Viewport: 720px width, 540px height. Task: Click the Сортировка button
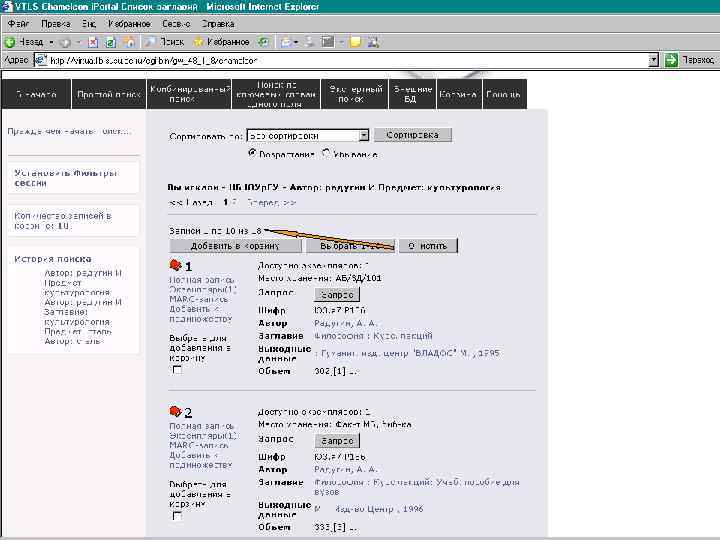(412, 135)
